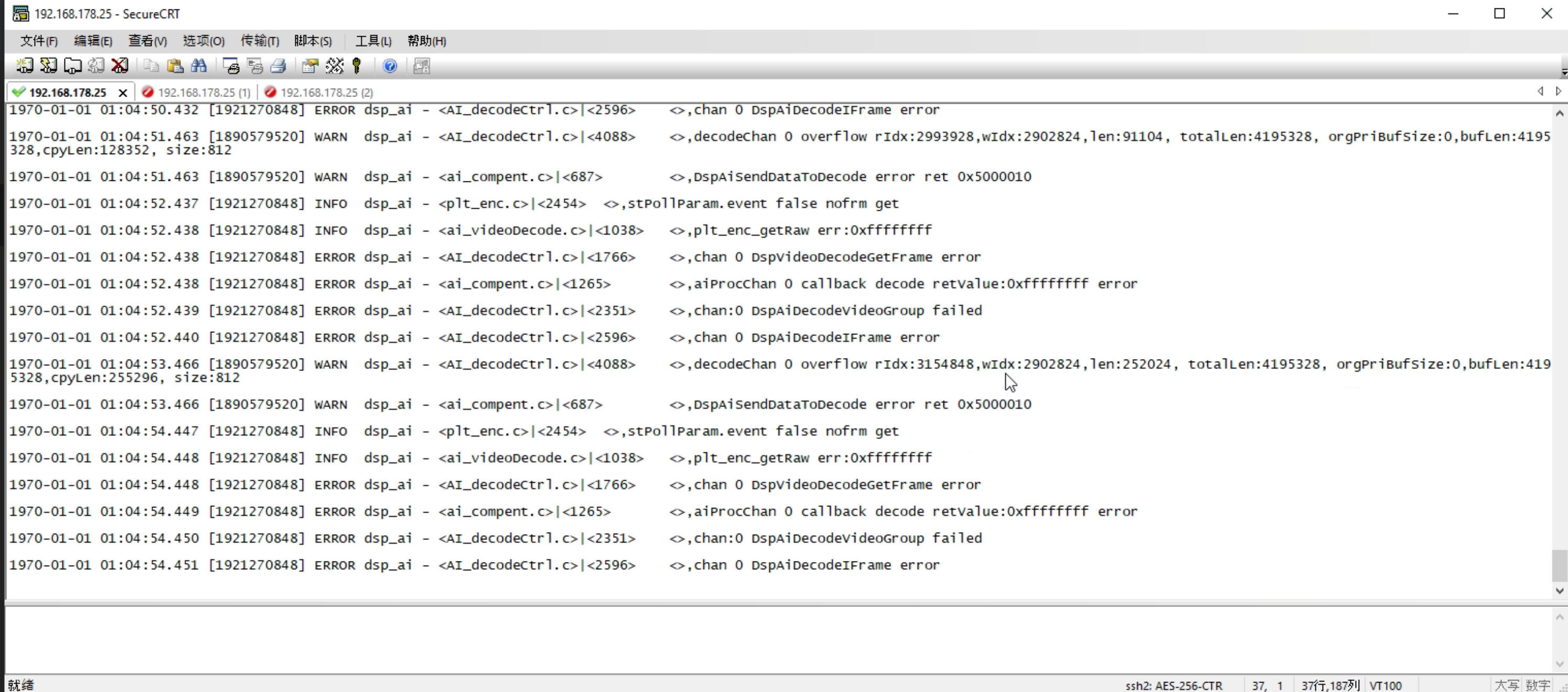
Task: Click the Connect toolbar icon
Action: 25,66
